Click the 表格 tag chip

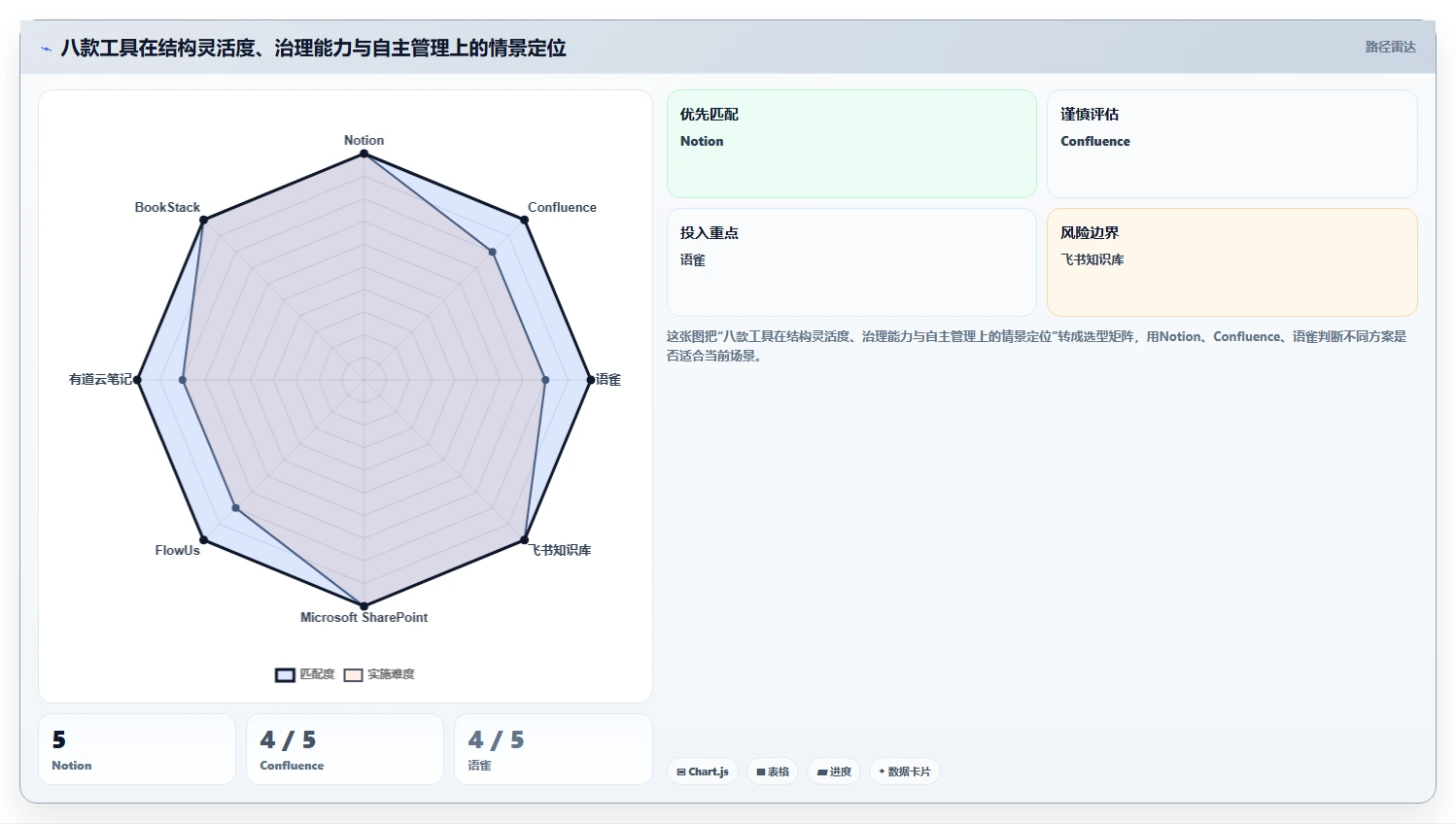tap(773, 772)
